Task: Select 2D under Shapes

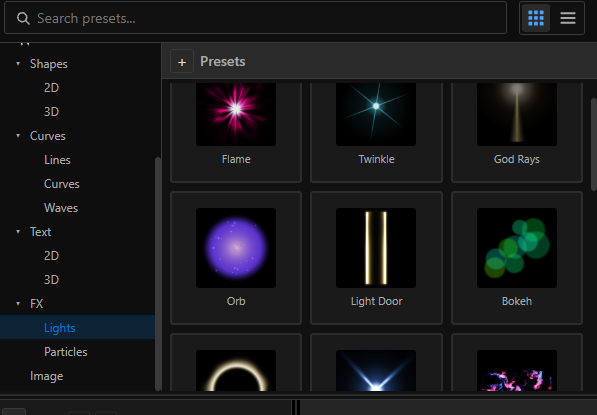Action: (51, 88)
